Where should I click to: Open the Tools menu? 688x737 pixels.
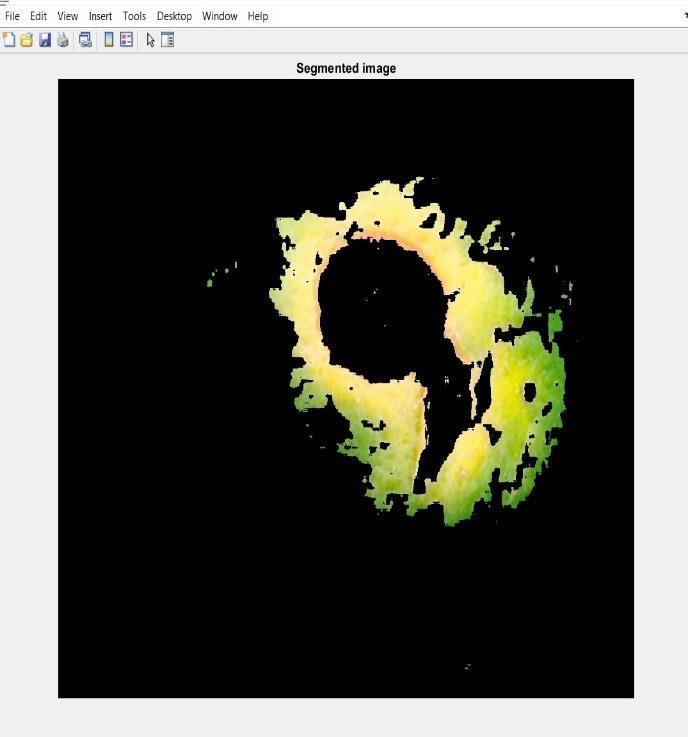(x=134, y=16)
